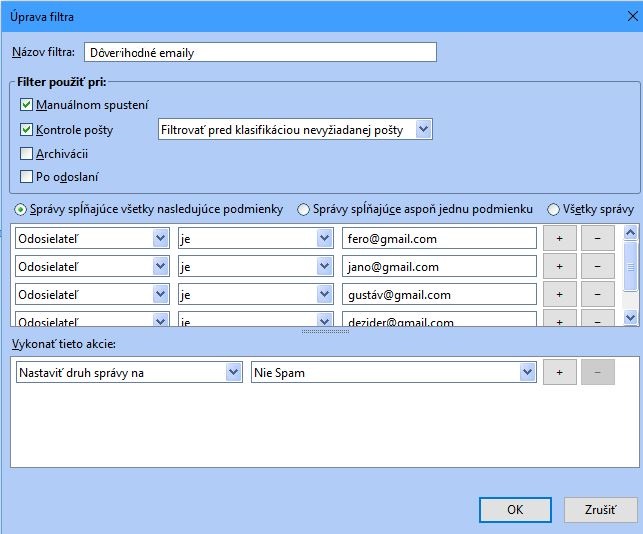Click the plus button beside gustáv@gmail.com

(560, 294)
